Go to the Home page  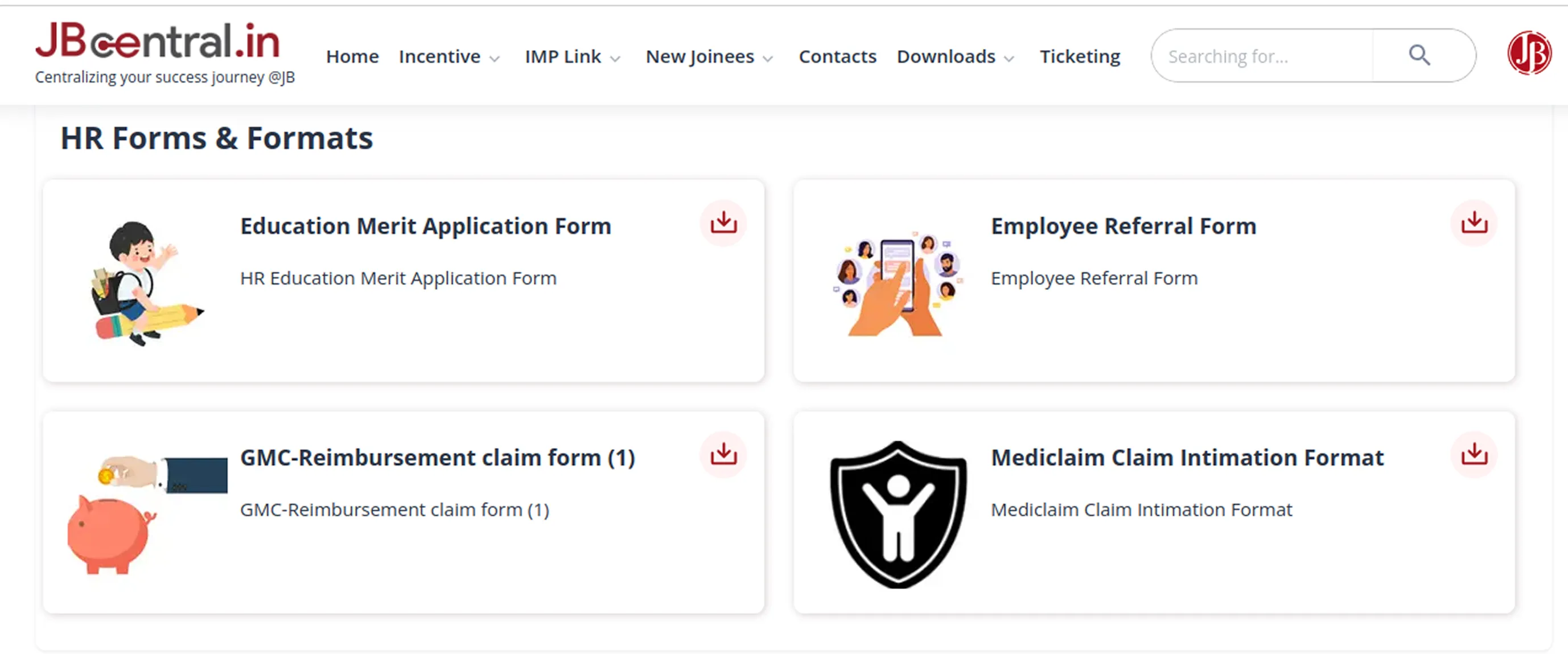point(352,56)
